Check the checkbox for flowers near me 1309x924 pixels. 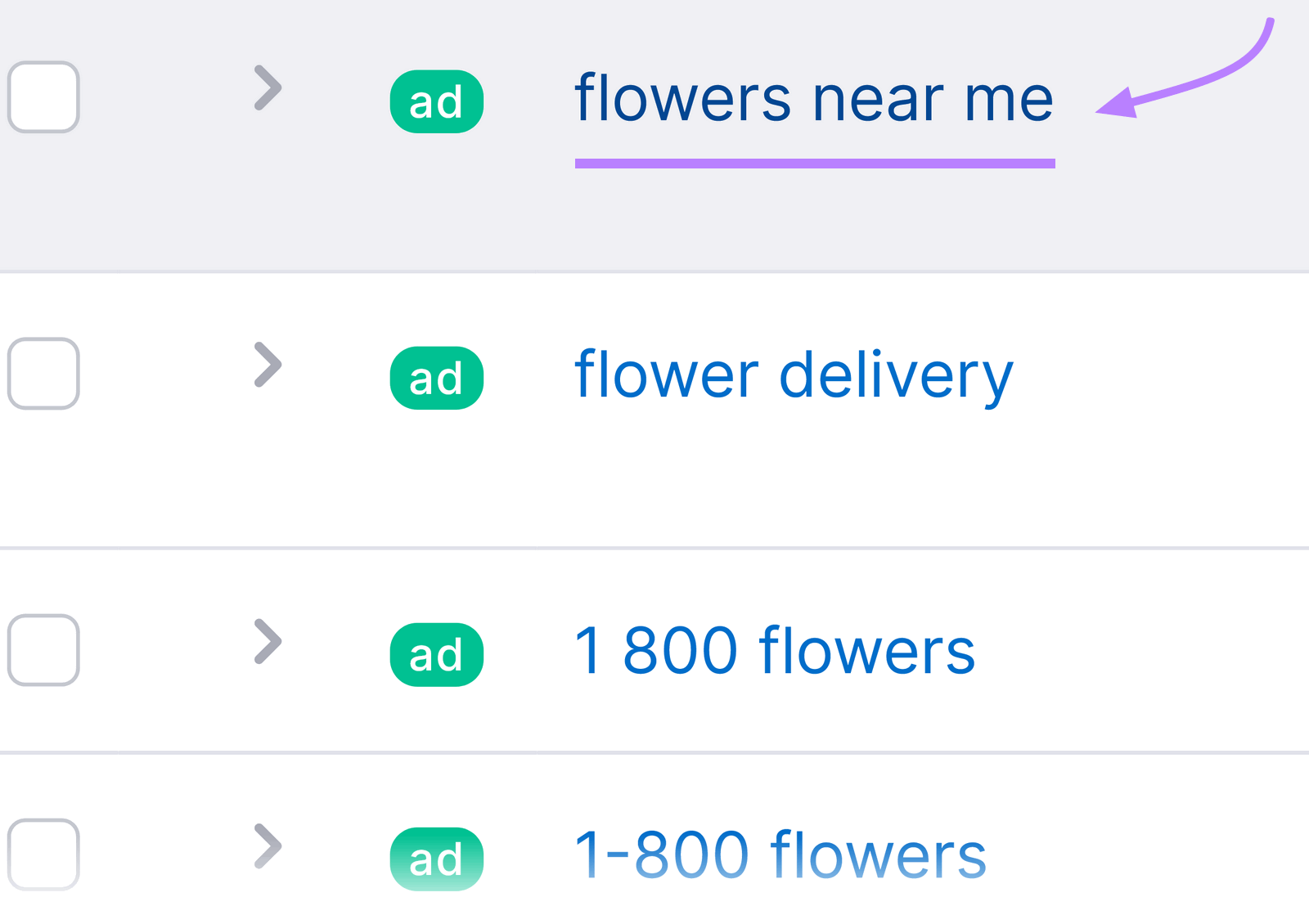click(x=43, y=98)
